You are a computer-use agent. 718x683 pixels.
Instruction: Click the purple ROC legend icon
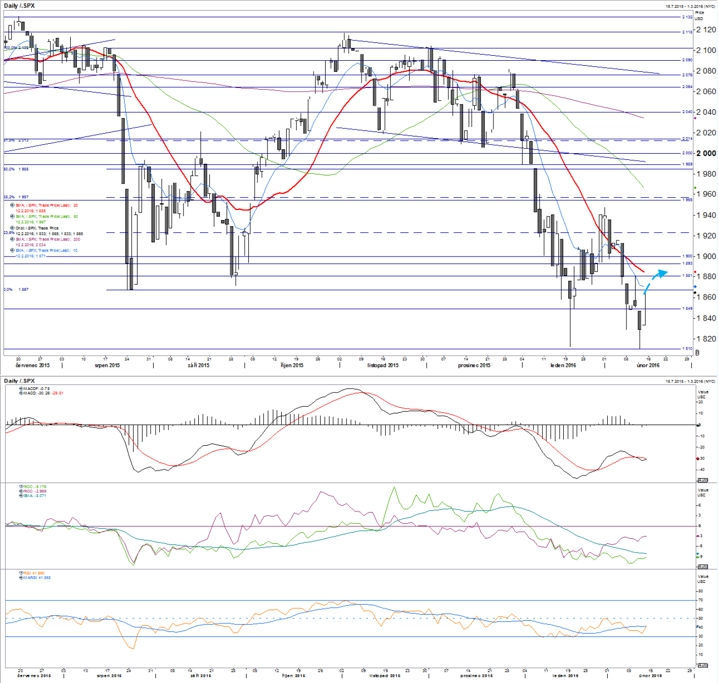[x=21, y=491]
